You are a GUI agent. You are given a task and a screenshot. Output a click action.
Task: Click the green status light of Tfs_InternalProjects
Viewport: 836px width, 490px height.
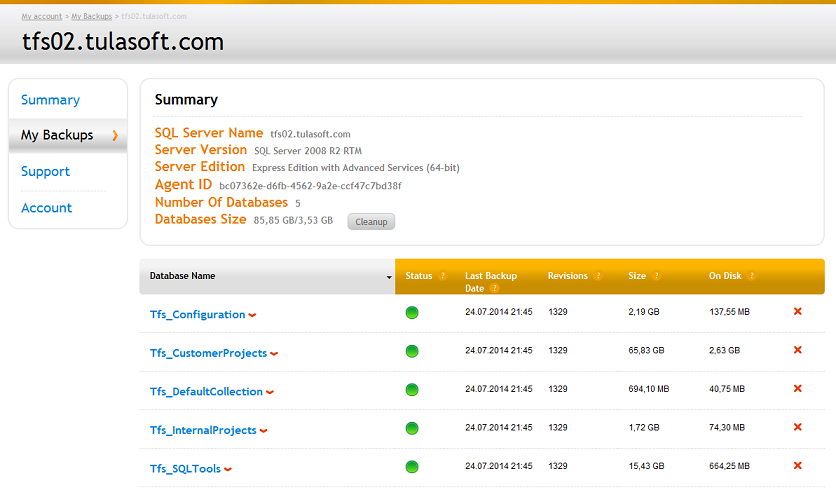[x=412, y=428]
